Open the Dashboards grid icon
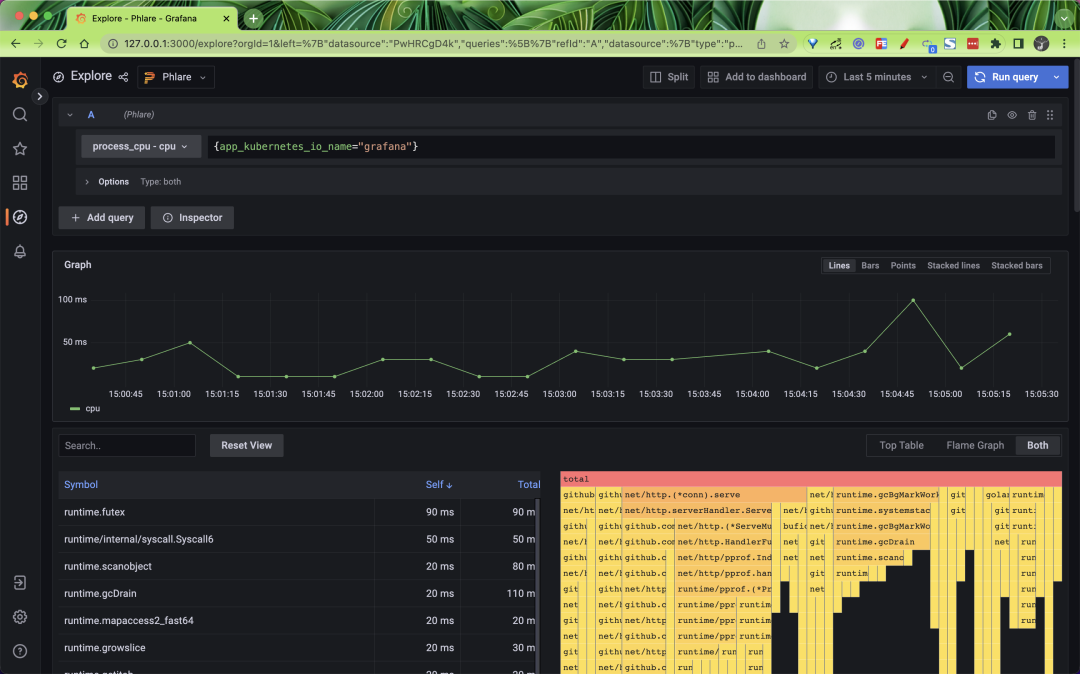Screen dimensions: 1080x674 coord(20,183)
